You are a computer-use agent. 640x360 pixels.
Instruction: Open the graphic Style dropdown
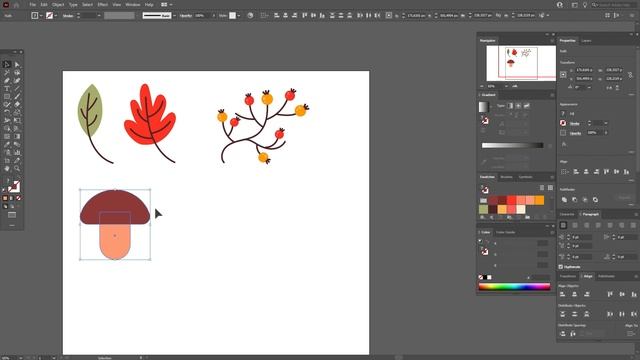pos(239,16)
